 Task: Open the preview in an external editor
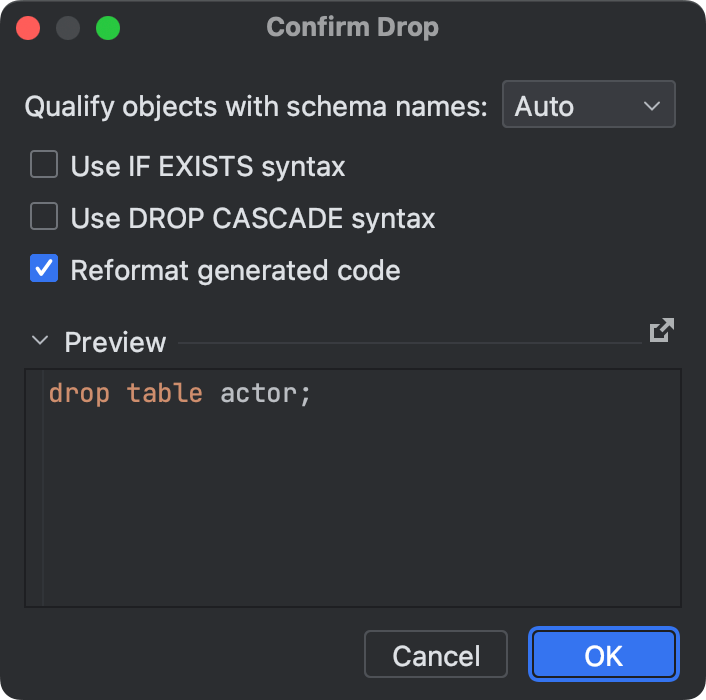(x=661, y=331)
